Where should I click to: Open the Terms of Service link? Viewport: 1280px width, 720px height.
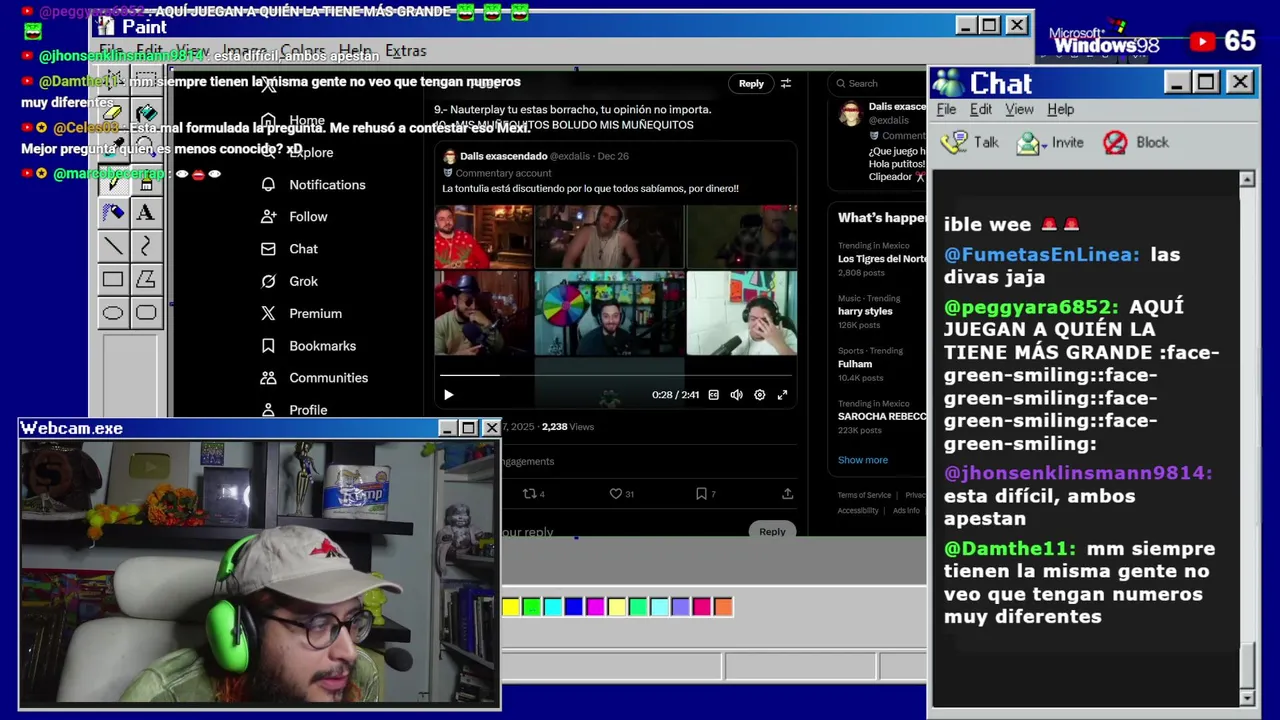pyautogui.click(x=864, y=495)
